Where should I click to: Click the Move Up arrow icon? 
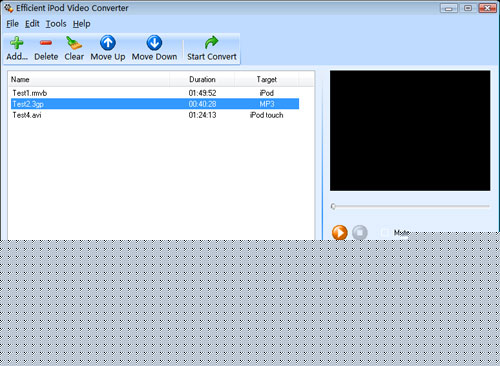pos(108,43)
